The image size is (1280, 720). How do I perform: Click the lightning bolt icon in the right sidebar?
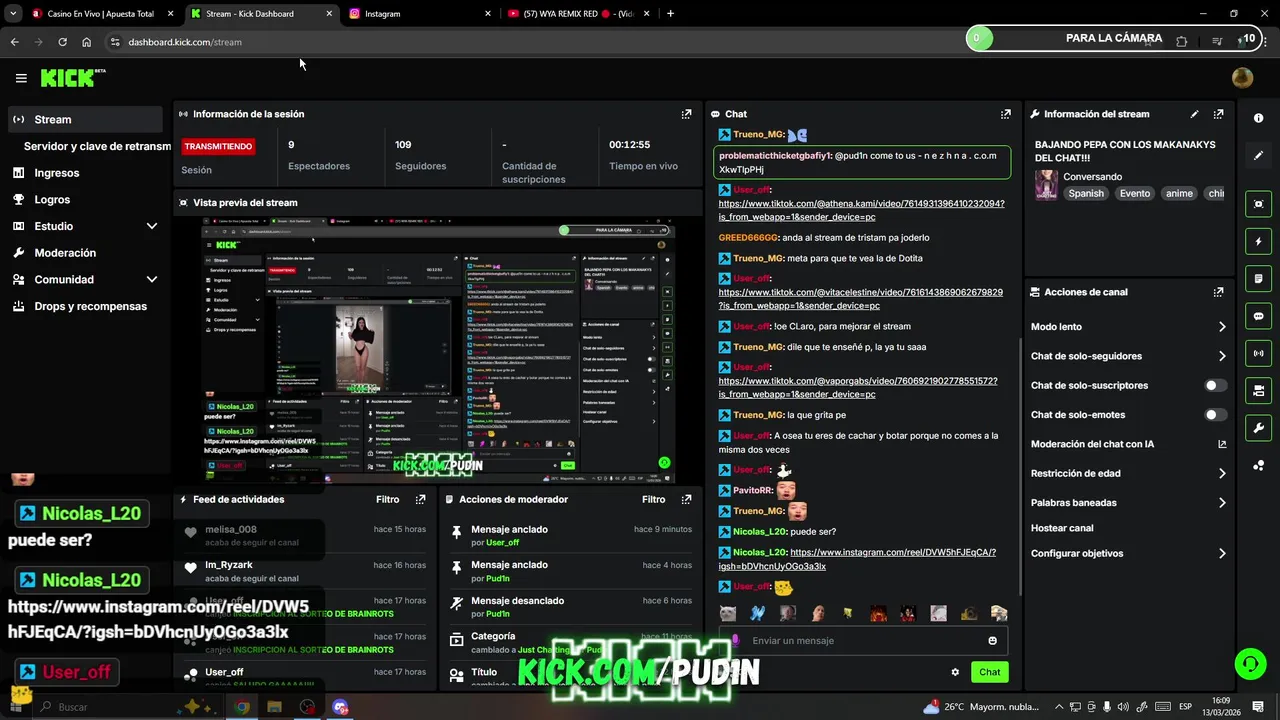pos(1258,241)
